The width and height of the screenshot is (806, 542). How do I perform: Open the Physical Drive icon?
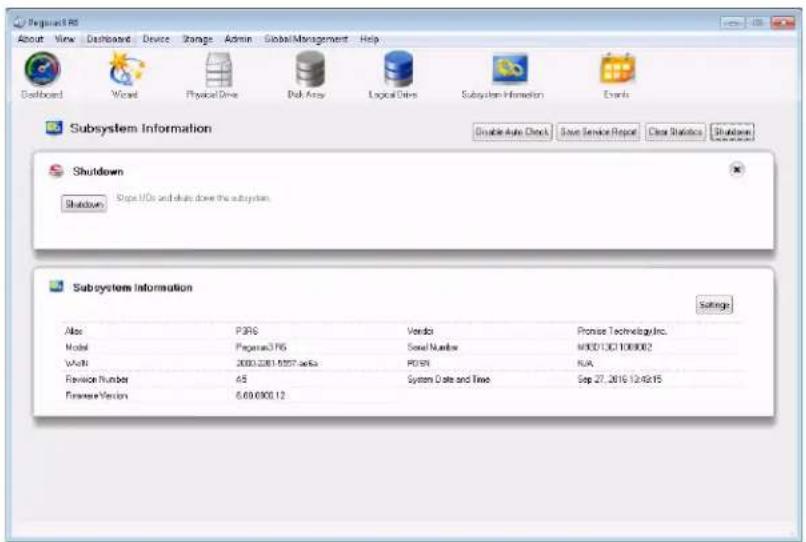coord(218,70)
